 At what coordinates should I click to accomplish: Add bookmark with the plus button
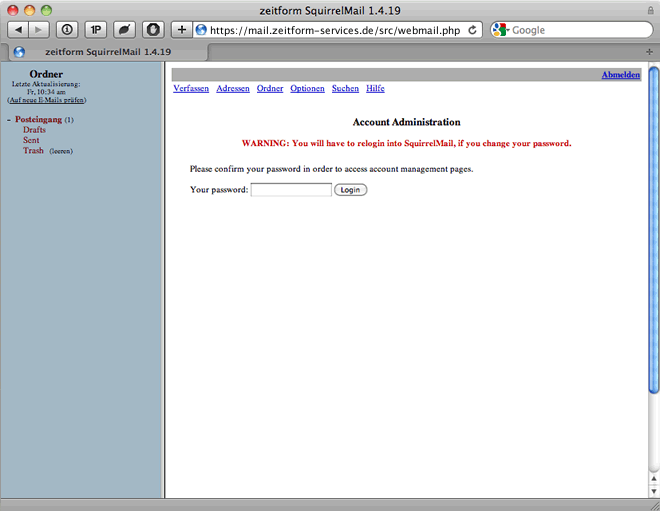tap(181, 30)
